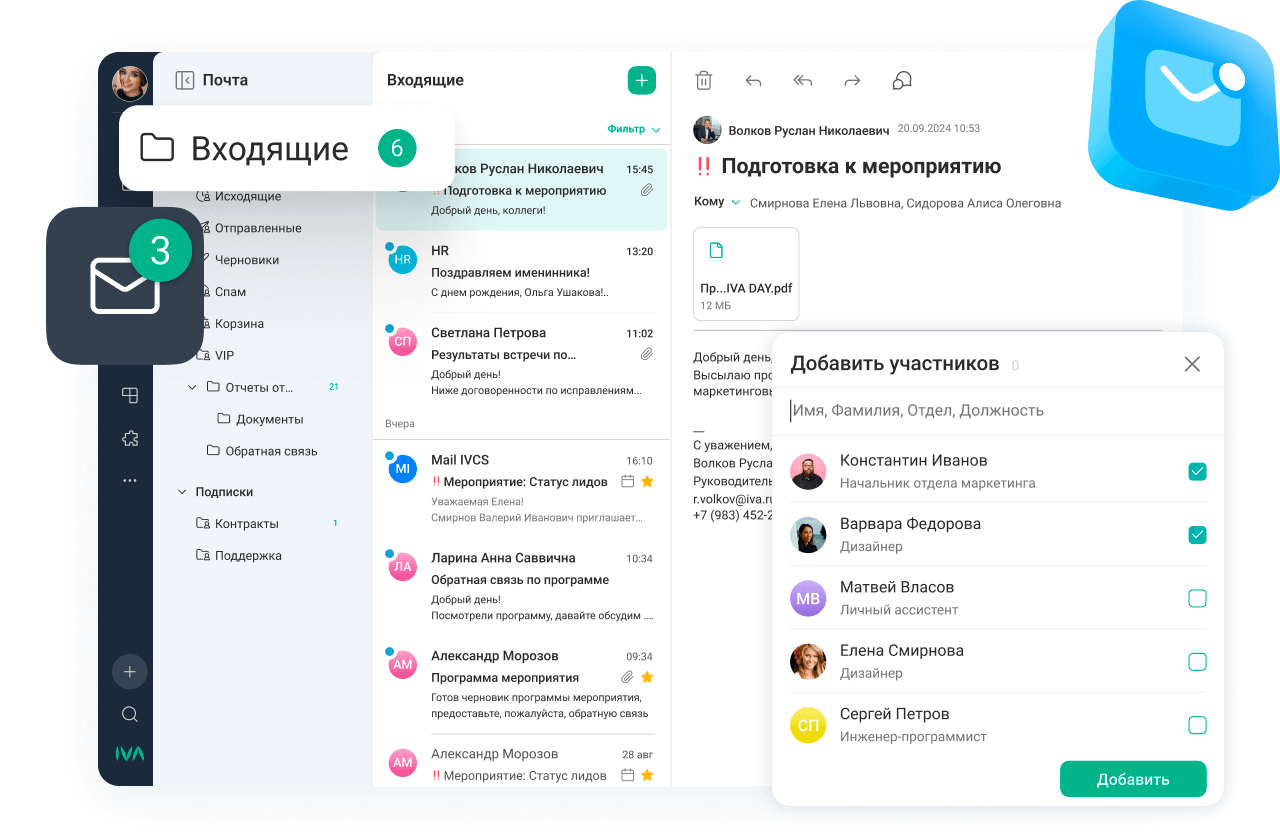The height and width of the screenshot is (840, 1280).
Task: Click the Добавить button
Action: click(x=1133, y=780)
